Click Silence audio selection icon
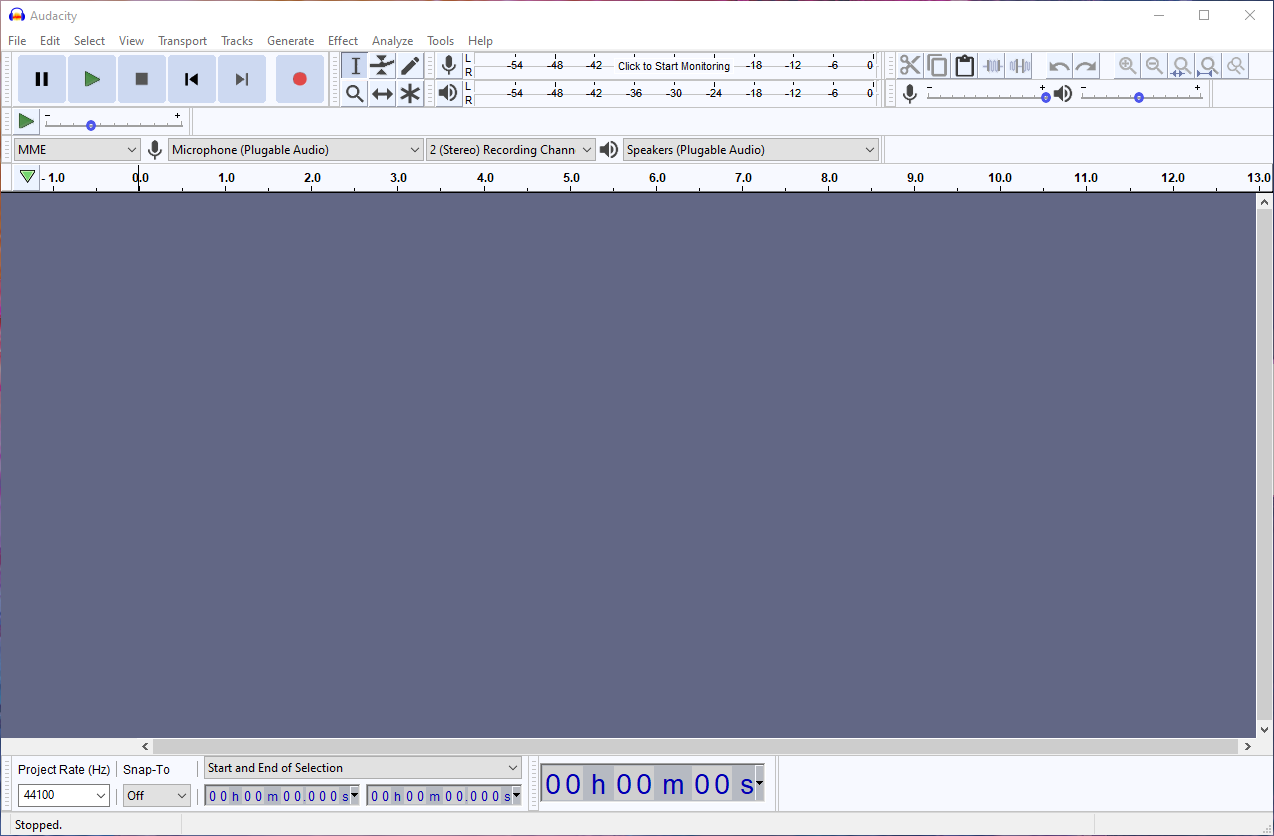This screenshot has width=1274, height=836. (x=1019, y=66)
